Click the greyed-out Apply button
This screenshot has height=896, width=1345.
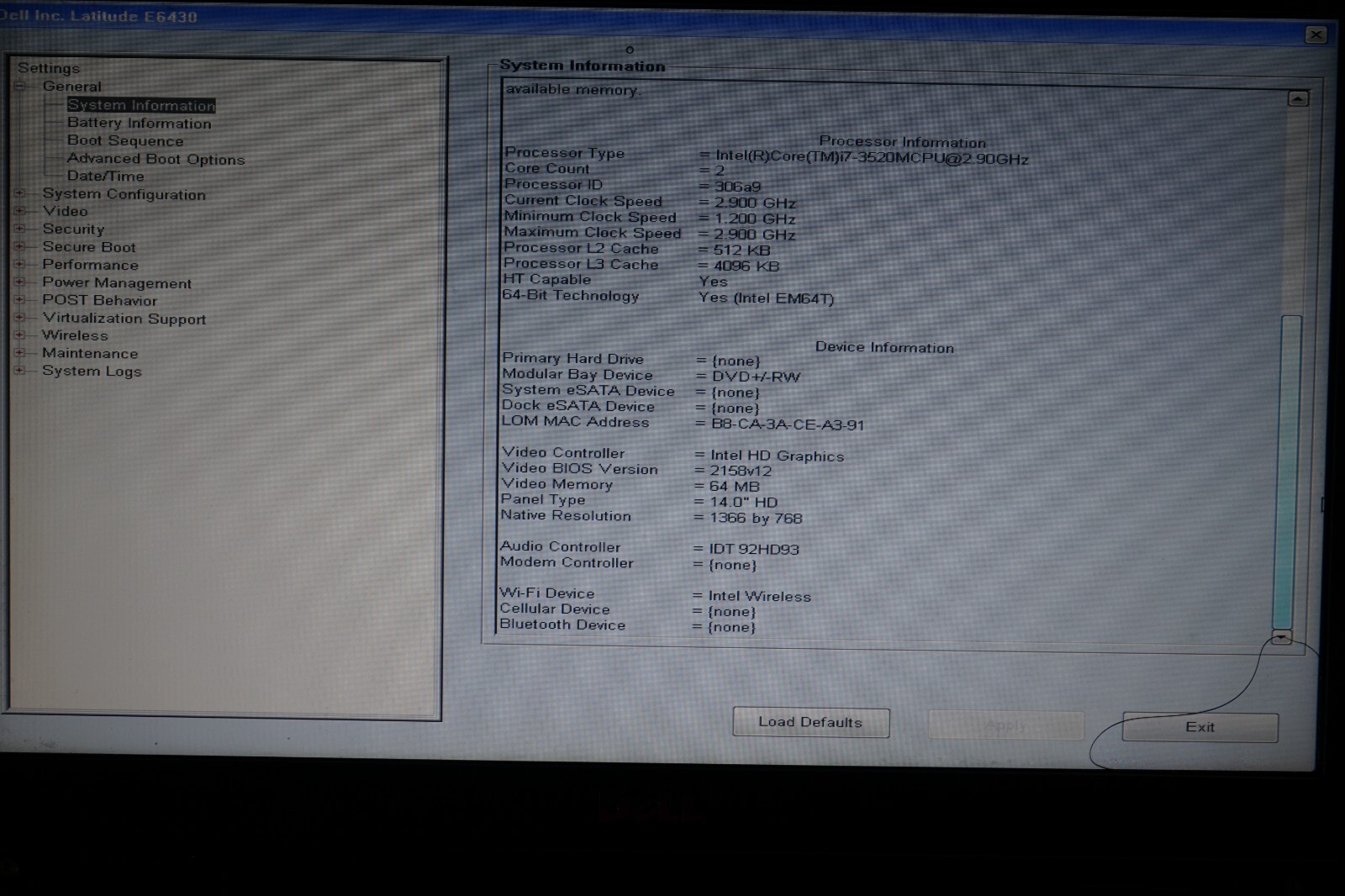(1005, 725)
